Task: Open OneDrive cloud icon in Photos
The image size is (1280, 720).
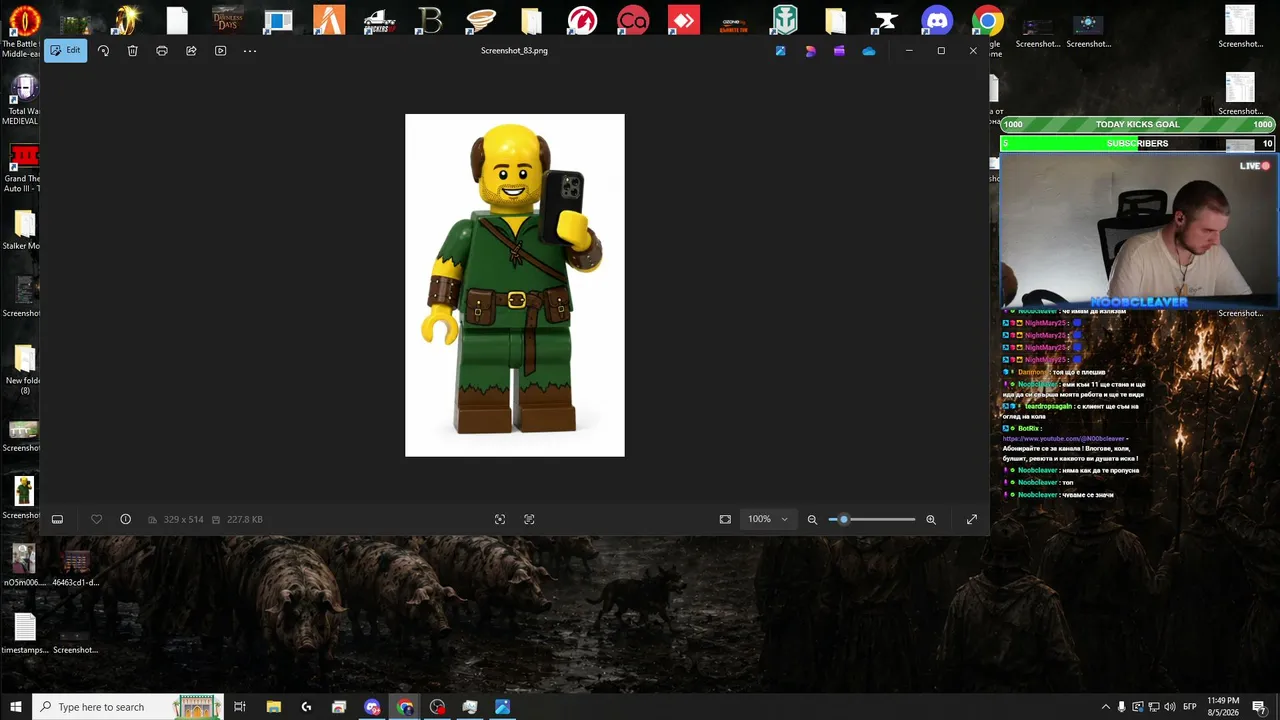Action: 869,51
